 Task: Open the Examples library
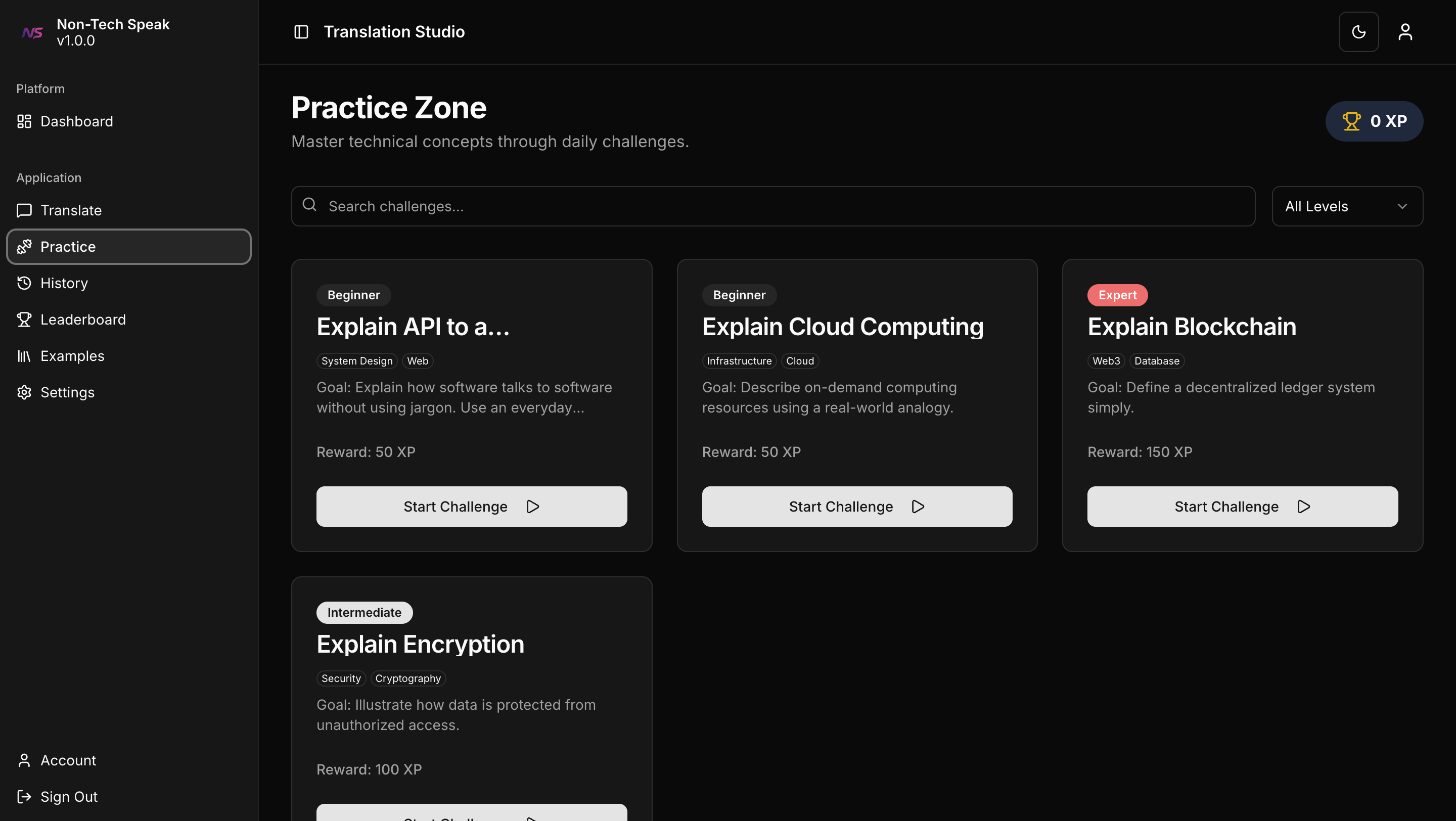point(72,356)
